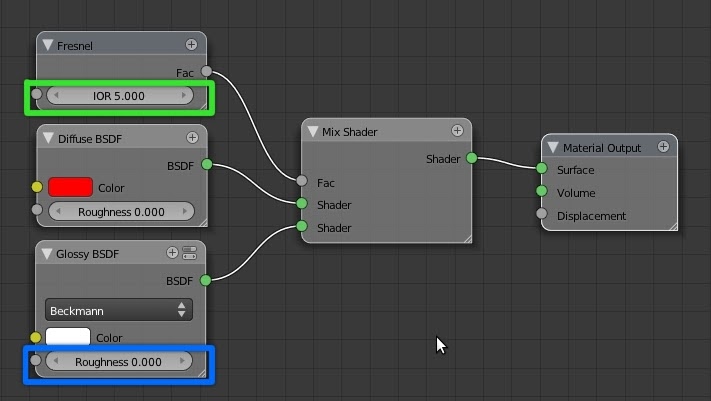This screenshot has width=711, height=401.
Task: Click the Diffuse Roughness input socket
Action: tap(37, 210)
